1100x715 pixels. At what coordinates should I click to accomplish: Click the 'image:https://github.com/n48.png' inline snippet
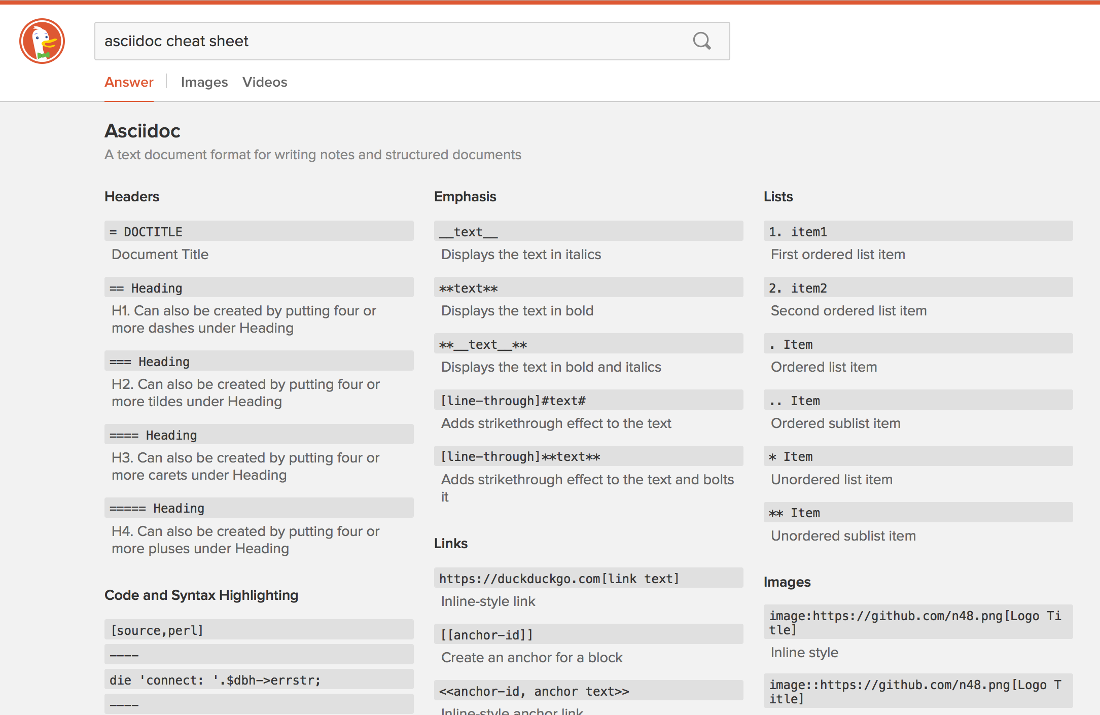point(918,622)
